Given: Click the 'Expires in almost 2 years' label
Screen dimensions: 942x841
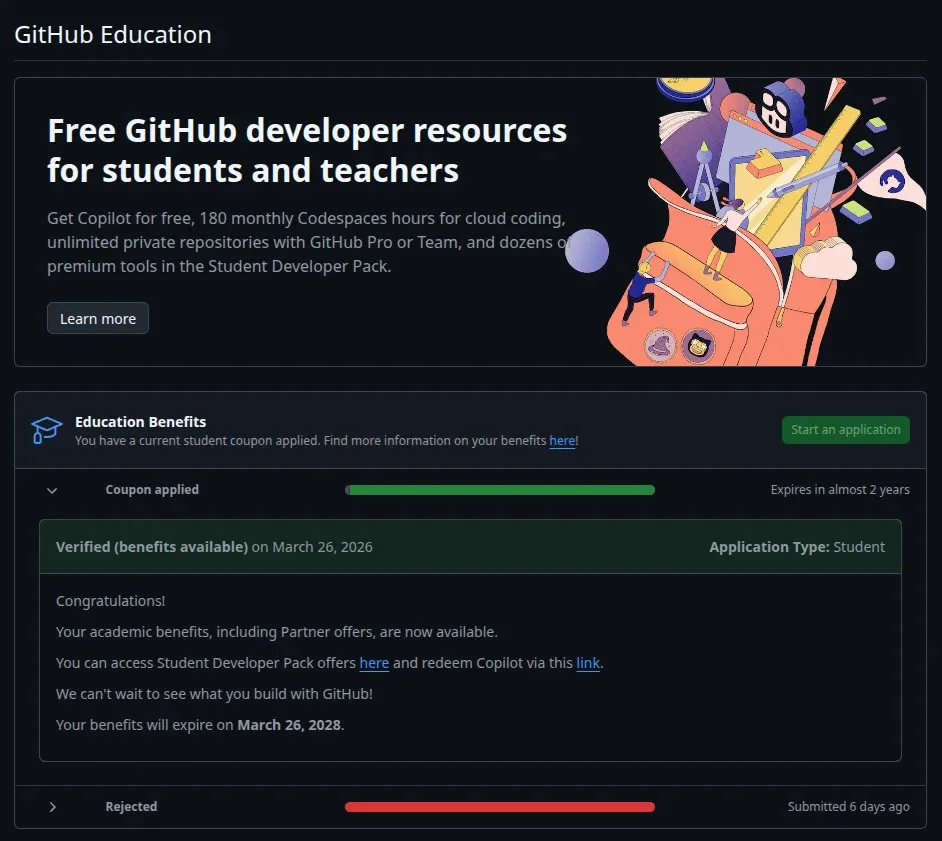Looking at the screenshot, I should tap(840, 490).
